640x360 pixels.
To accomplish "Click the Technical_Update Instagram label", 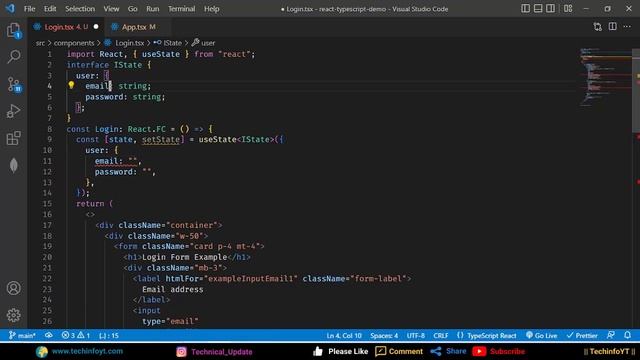I will coord(222,351).
